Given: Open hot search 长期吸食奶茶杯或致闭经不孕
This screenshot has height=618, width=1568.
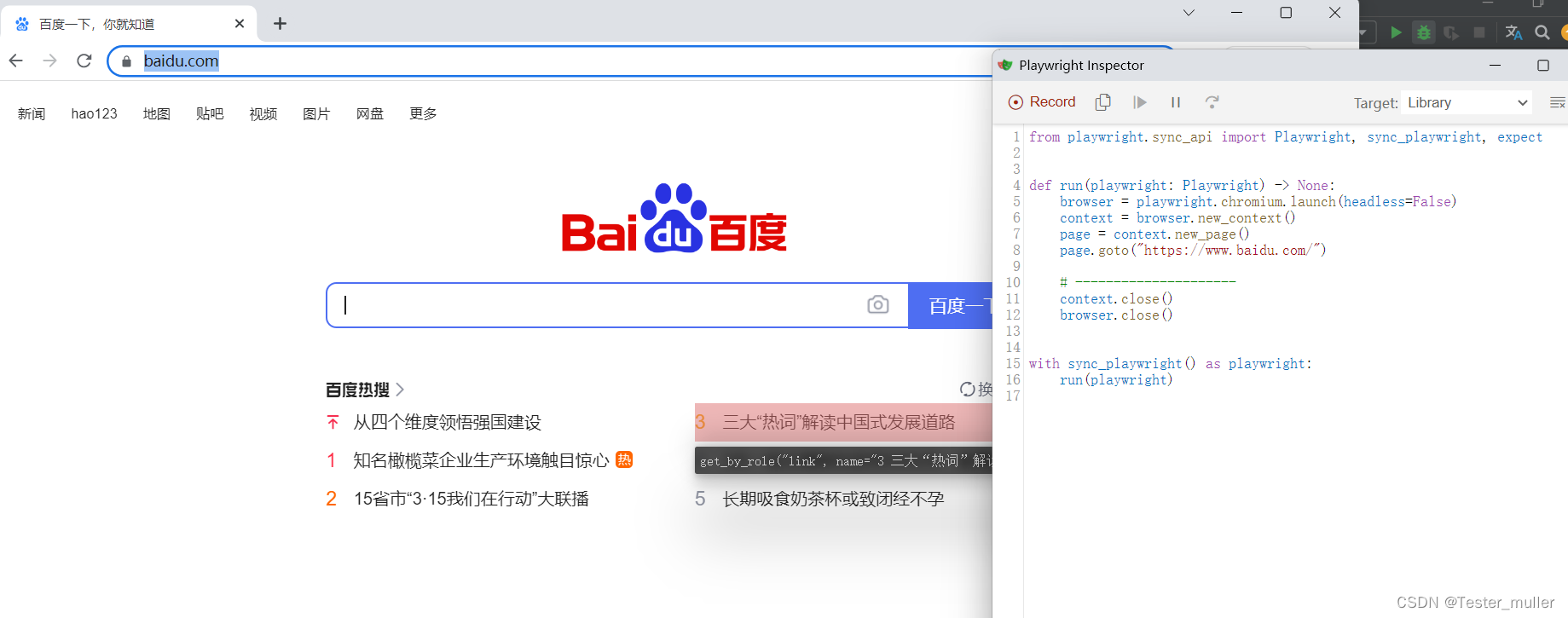Looking at the screenshot, I should pos(833,500).
